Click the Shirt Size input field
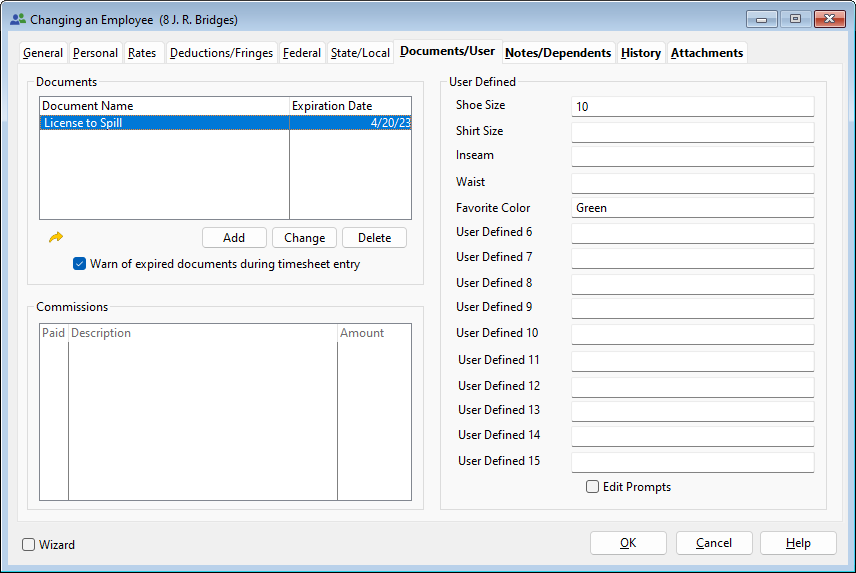 (692, 131)
